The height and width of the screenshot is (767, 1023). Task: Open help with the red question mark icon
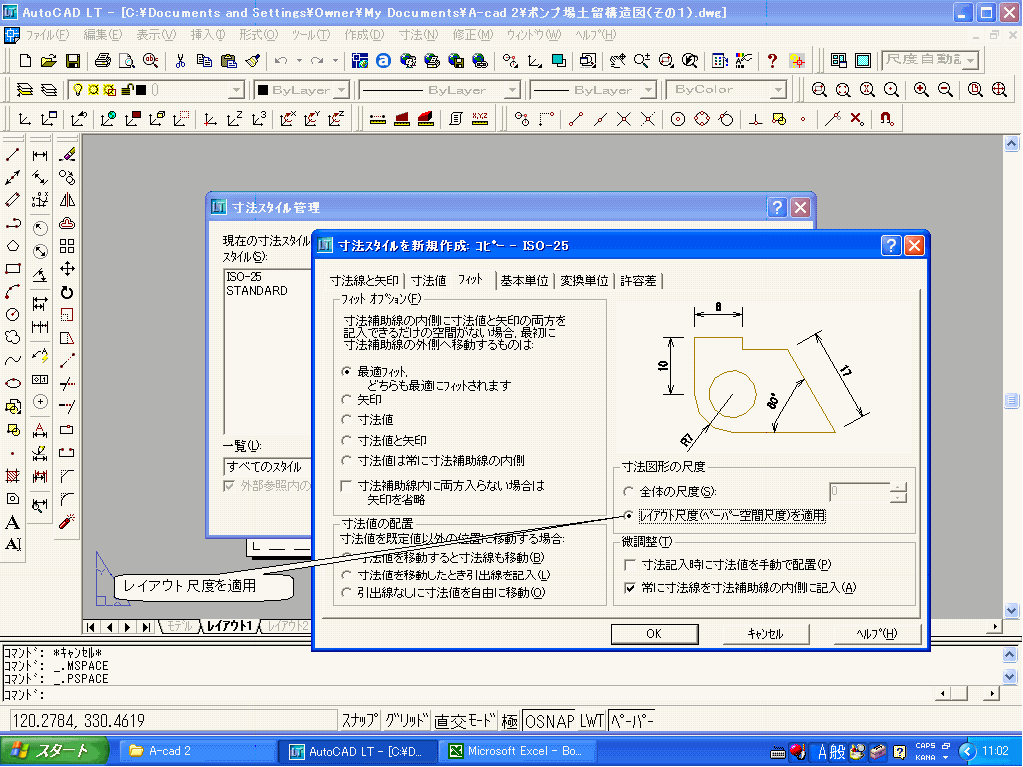(772, 61)
